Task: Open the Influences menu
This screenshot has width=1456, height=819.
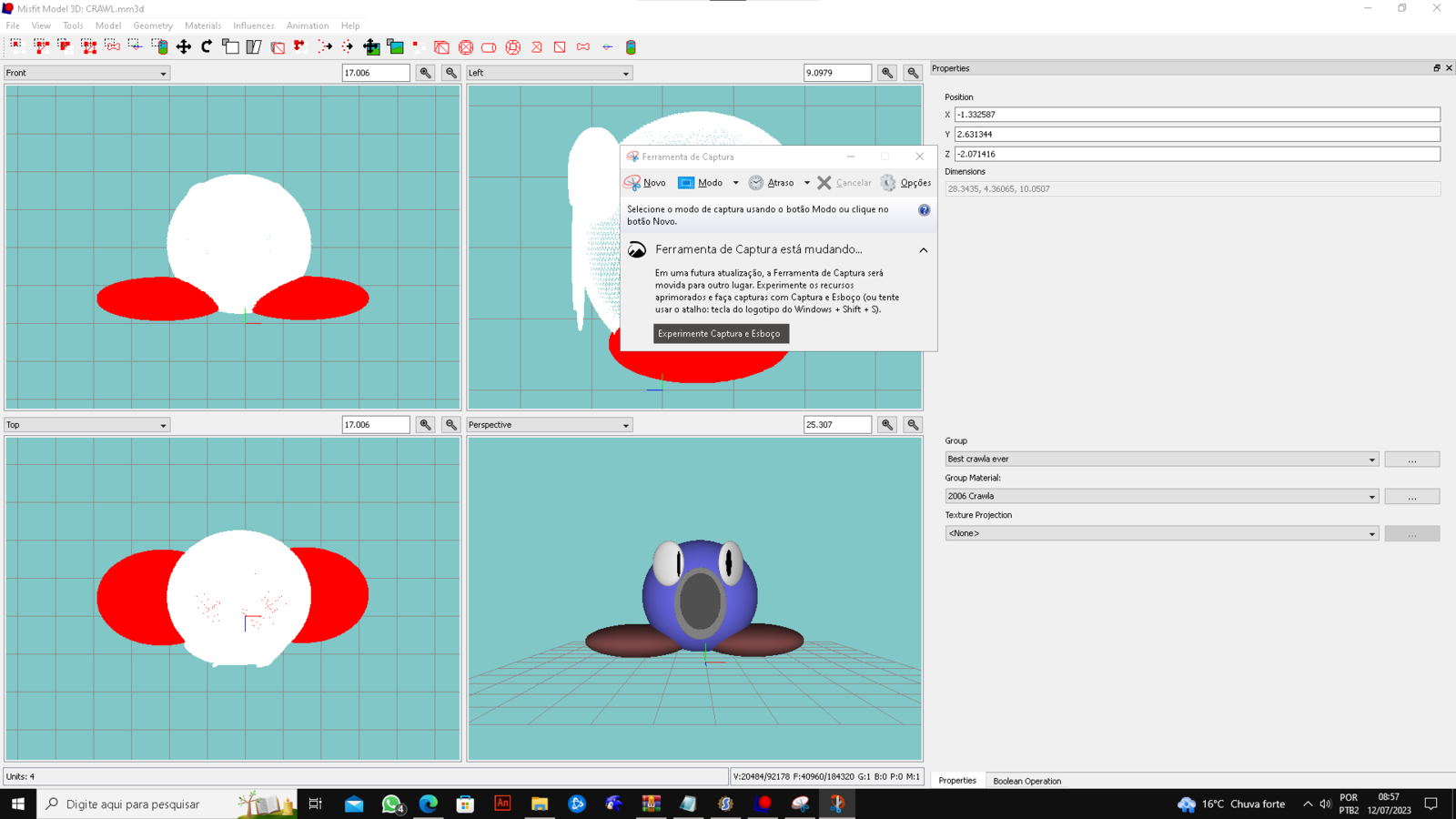Action: pos(254,25)
